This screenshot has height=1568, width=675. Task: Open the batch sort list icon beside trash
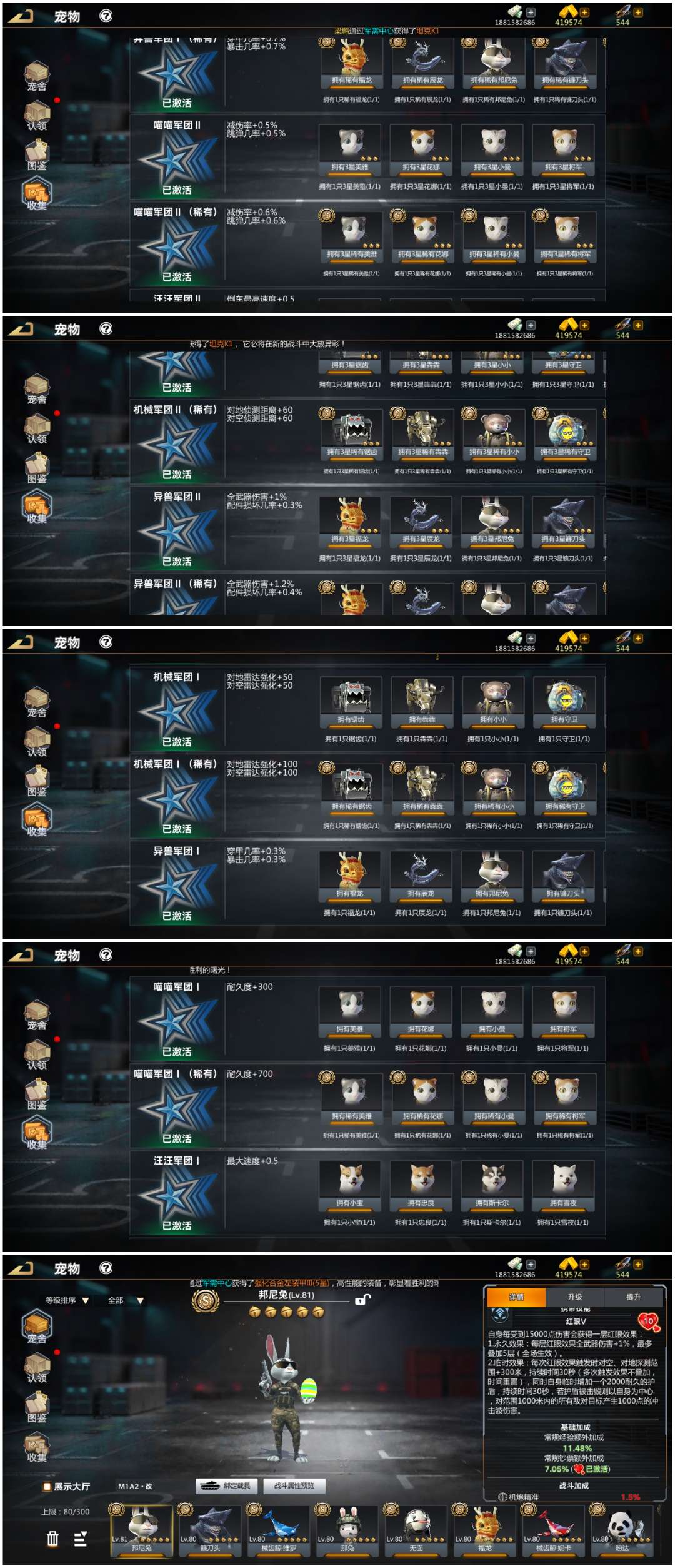click(x=81, y=1539)
